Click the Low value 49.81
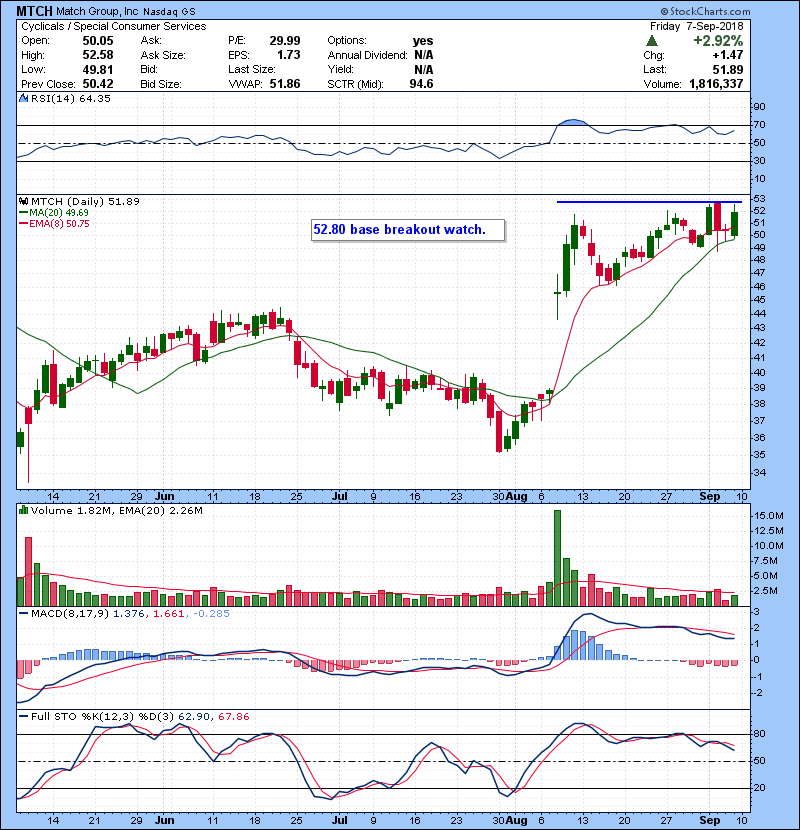Image resolution: width=800 pixels, height=830 pixels. (x=98, y=69)
